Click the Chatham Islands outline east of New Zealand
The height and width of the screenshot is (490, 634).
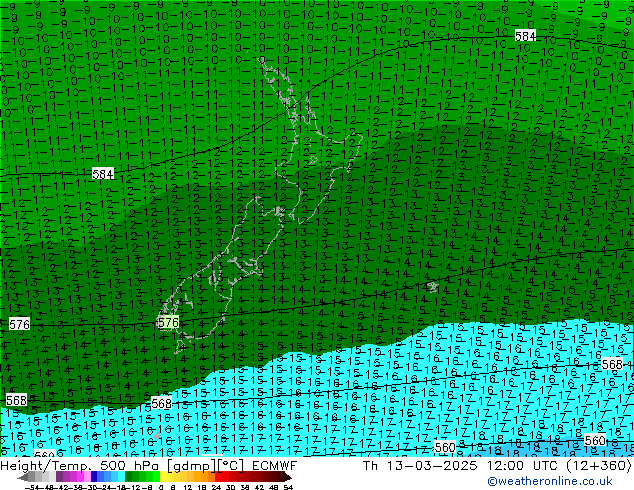tap(433, 287)
